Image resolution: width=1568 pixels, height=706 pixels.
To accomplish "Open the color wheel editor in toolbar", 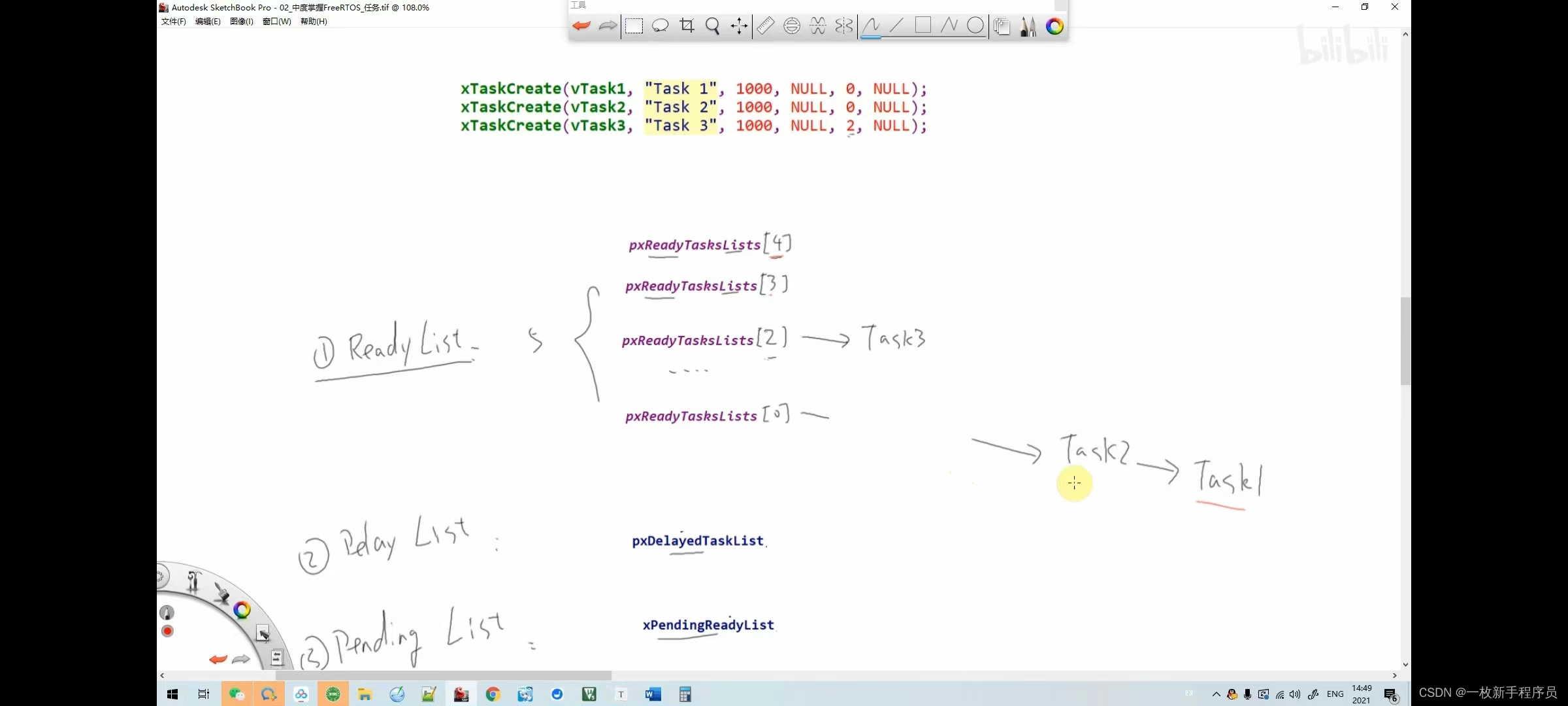I will pos(1054,26).
